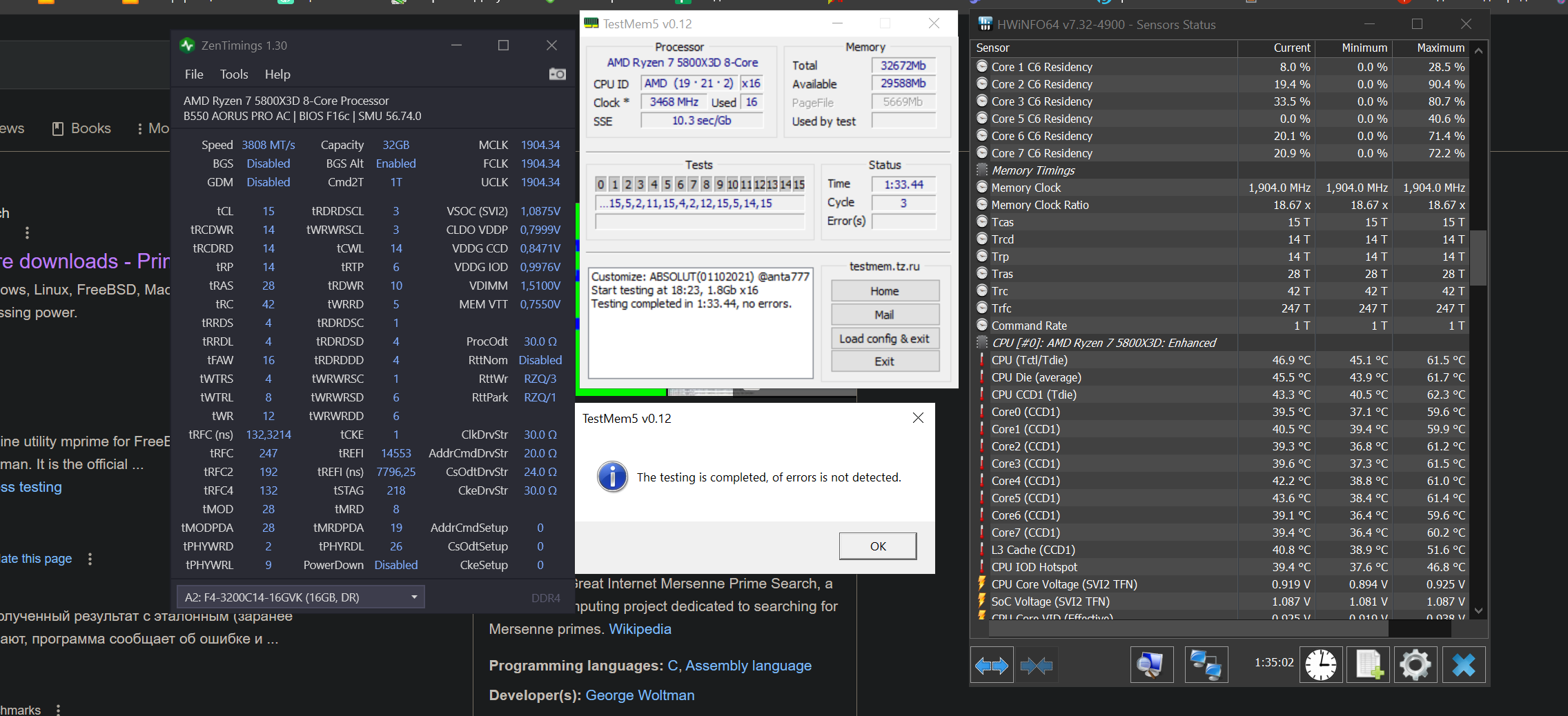Click the Memory Timings section icon

pos(982,170)
